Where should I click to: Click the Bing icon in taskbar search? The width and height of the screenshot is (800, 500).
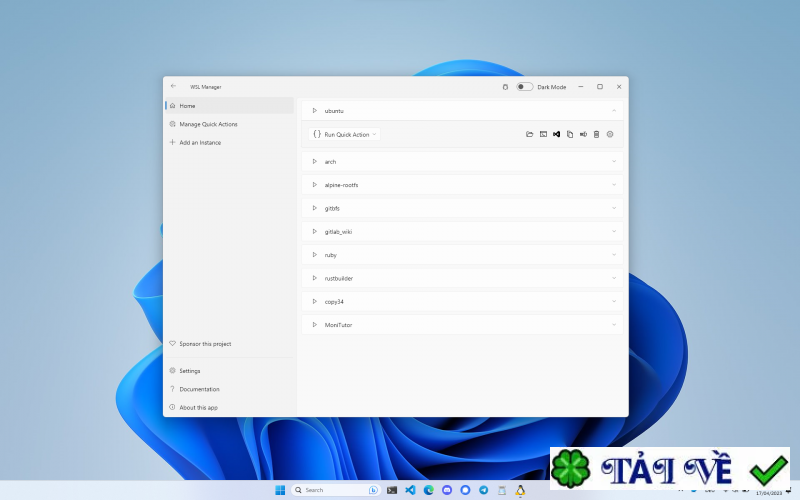tap(373, 490)
